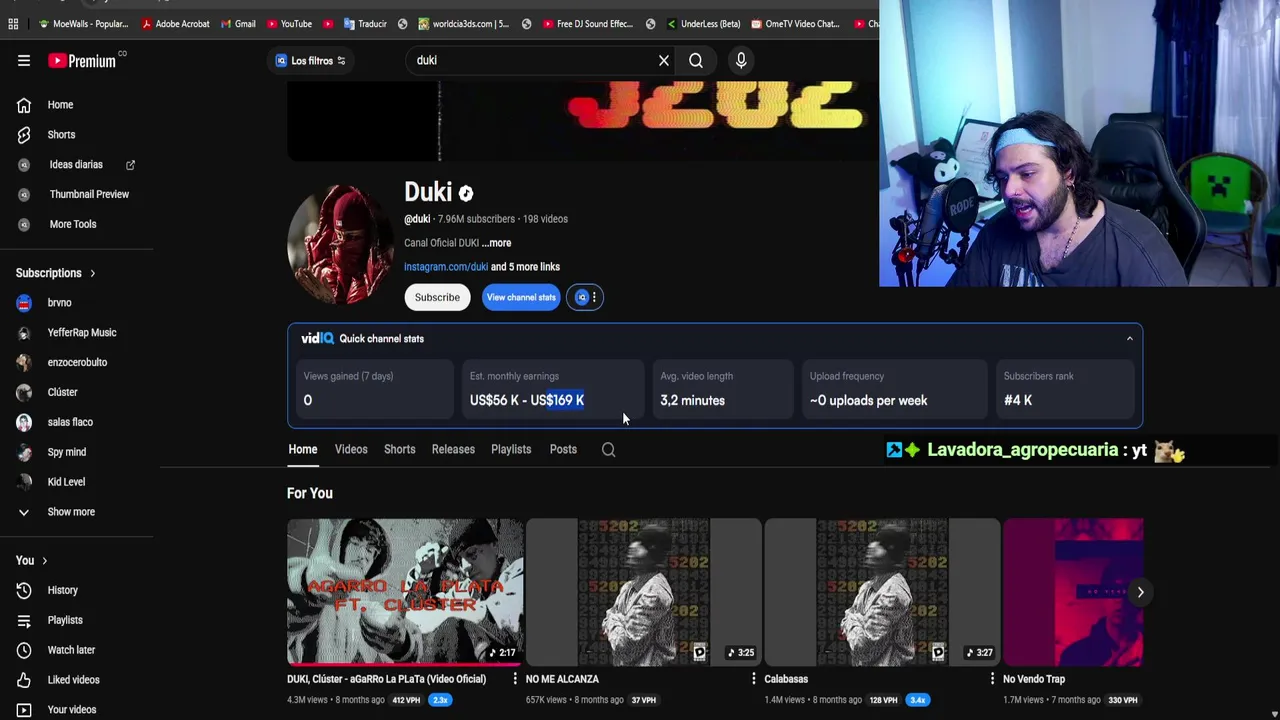The image size is (1280, 720).
Task: Open the hamburger guide menu
Action: pyautogui.click(x=24, y=61)
